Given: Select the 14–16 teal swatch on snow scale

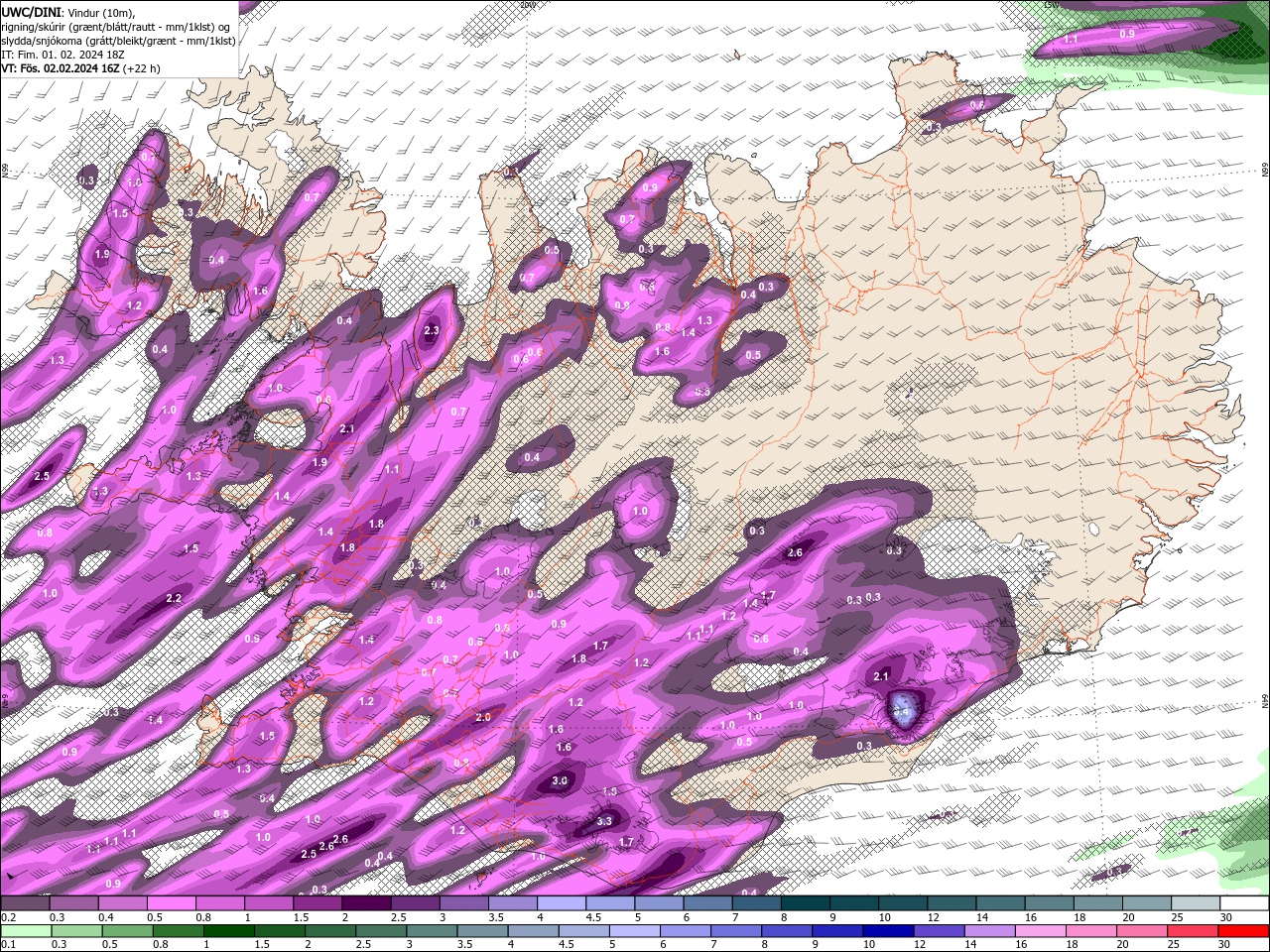Looking at the screenshot, I should [1000, 904].
